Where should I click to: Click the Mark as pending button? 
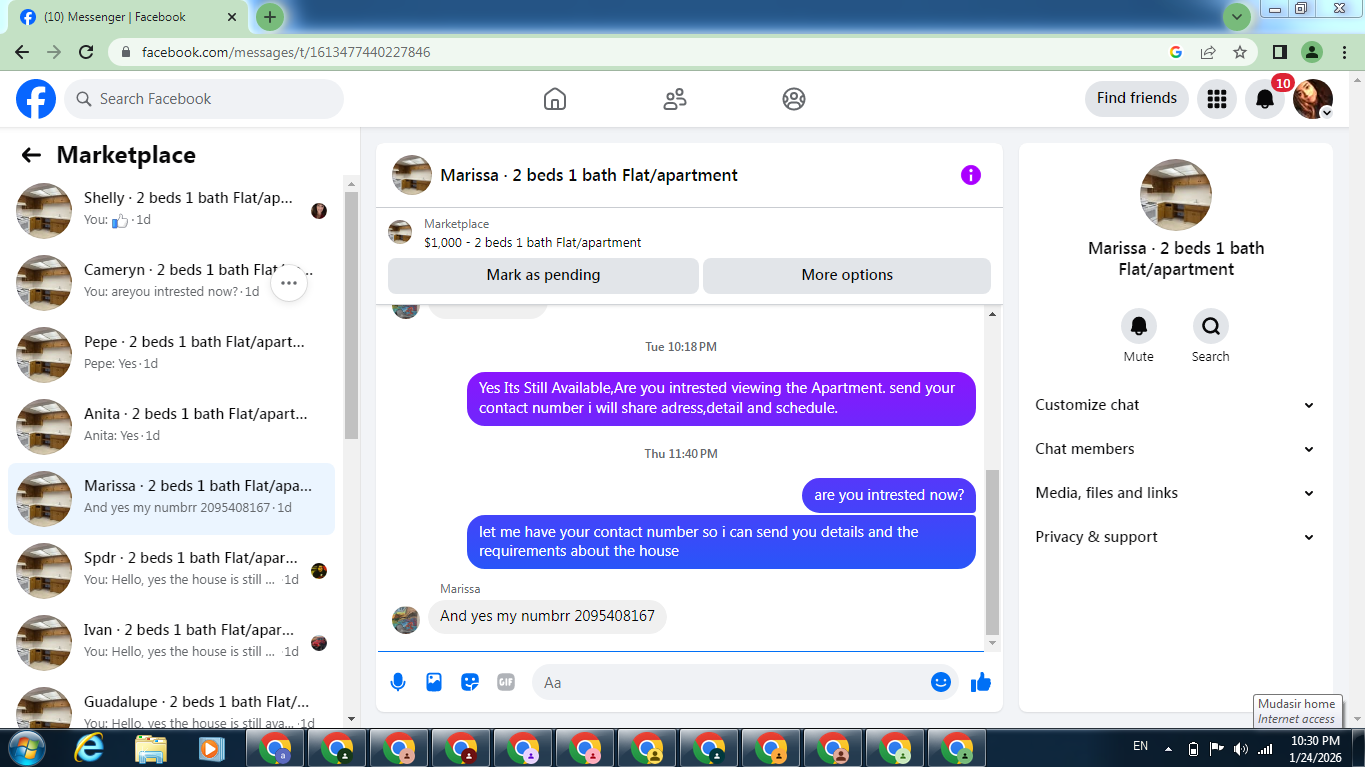(x=543, y=275)
